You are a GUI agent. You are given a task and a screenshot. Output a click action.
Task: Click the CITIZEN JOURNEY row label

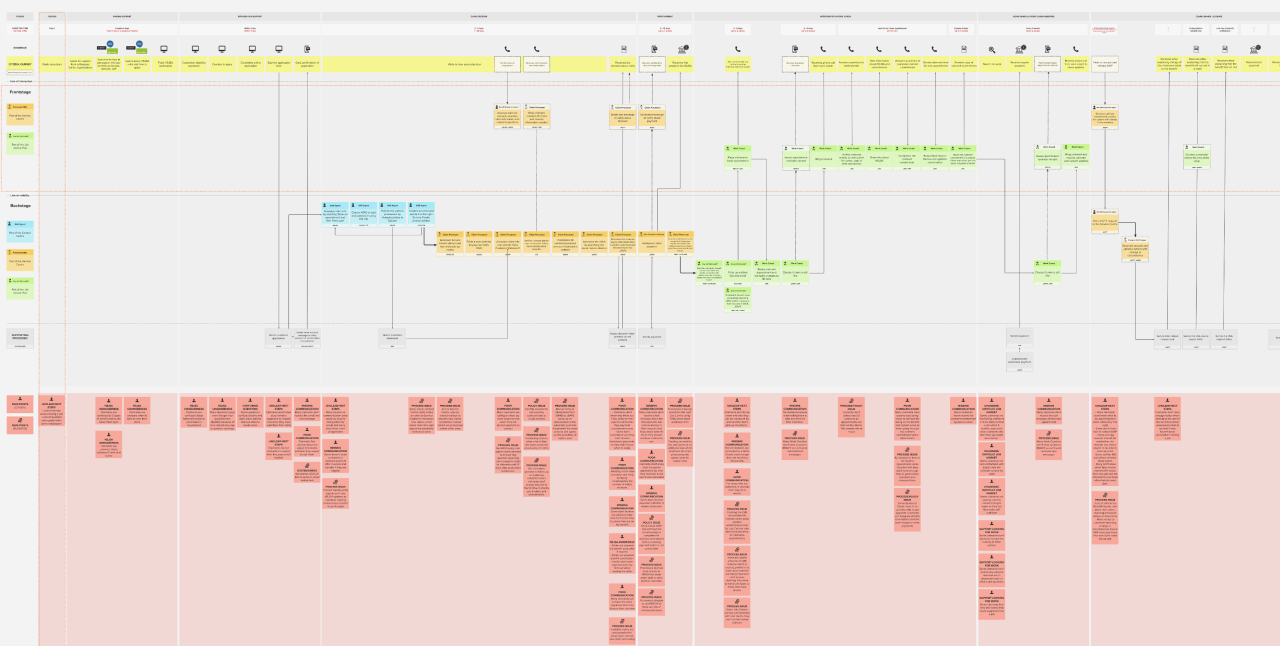click(20, 64)
